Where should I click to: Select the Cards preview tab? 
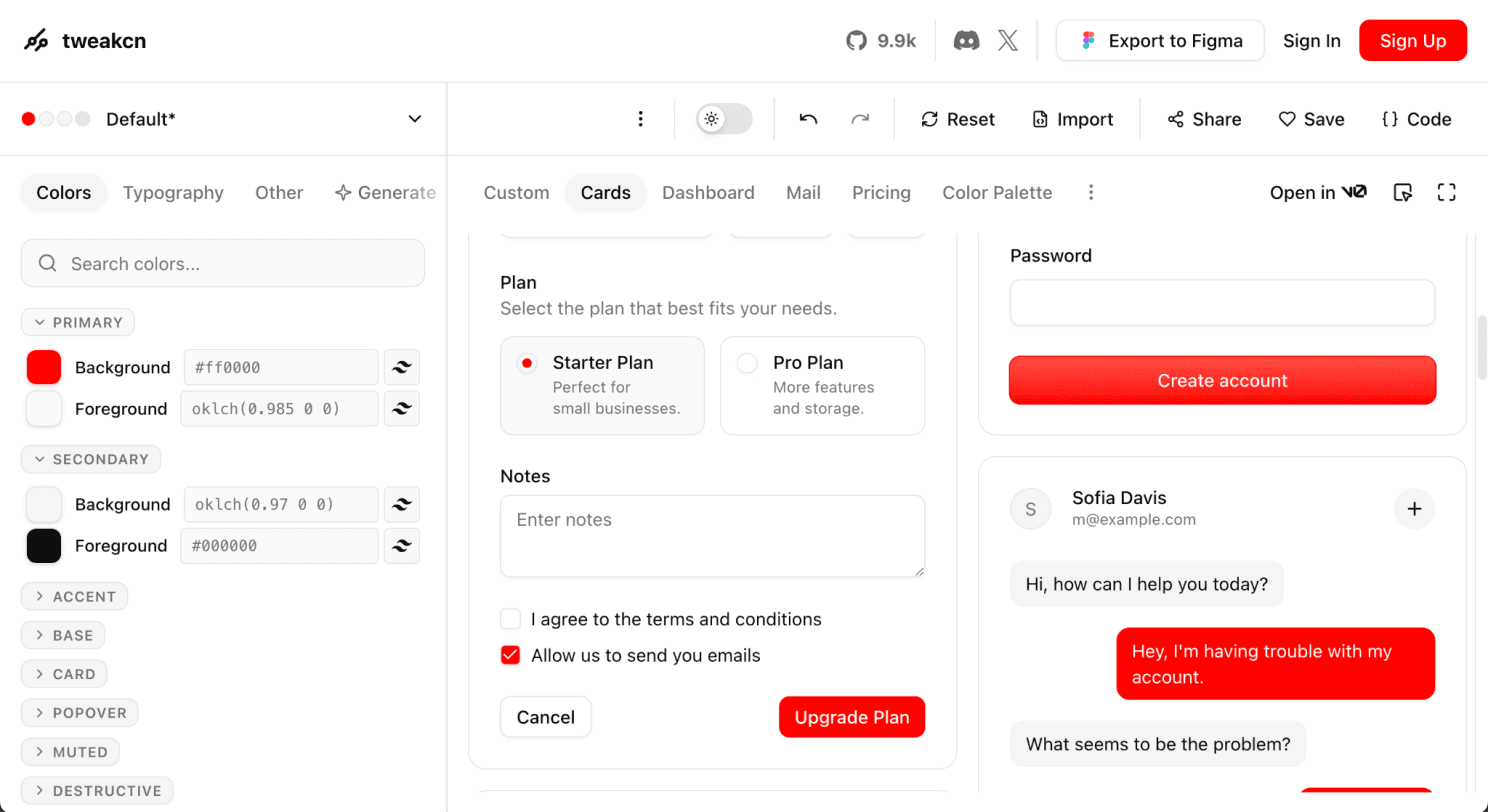tap(606, 192)
